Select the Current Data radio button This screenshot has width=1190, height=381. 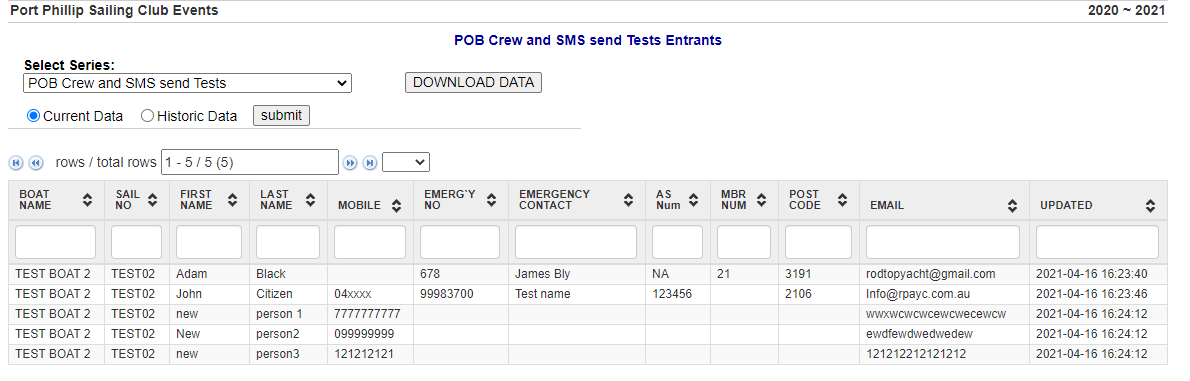click(x=33, y=116)
